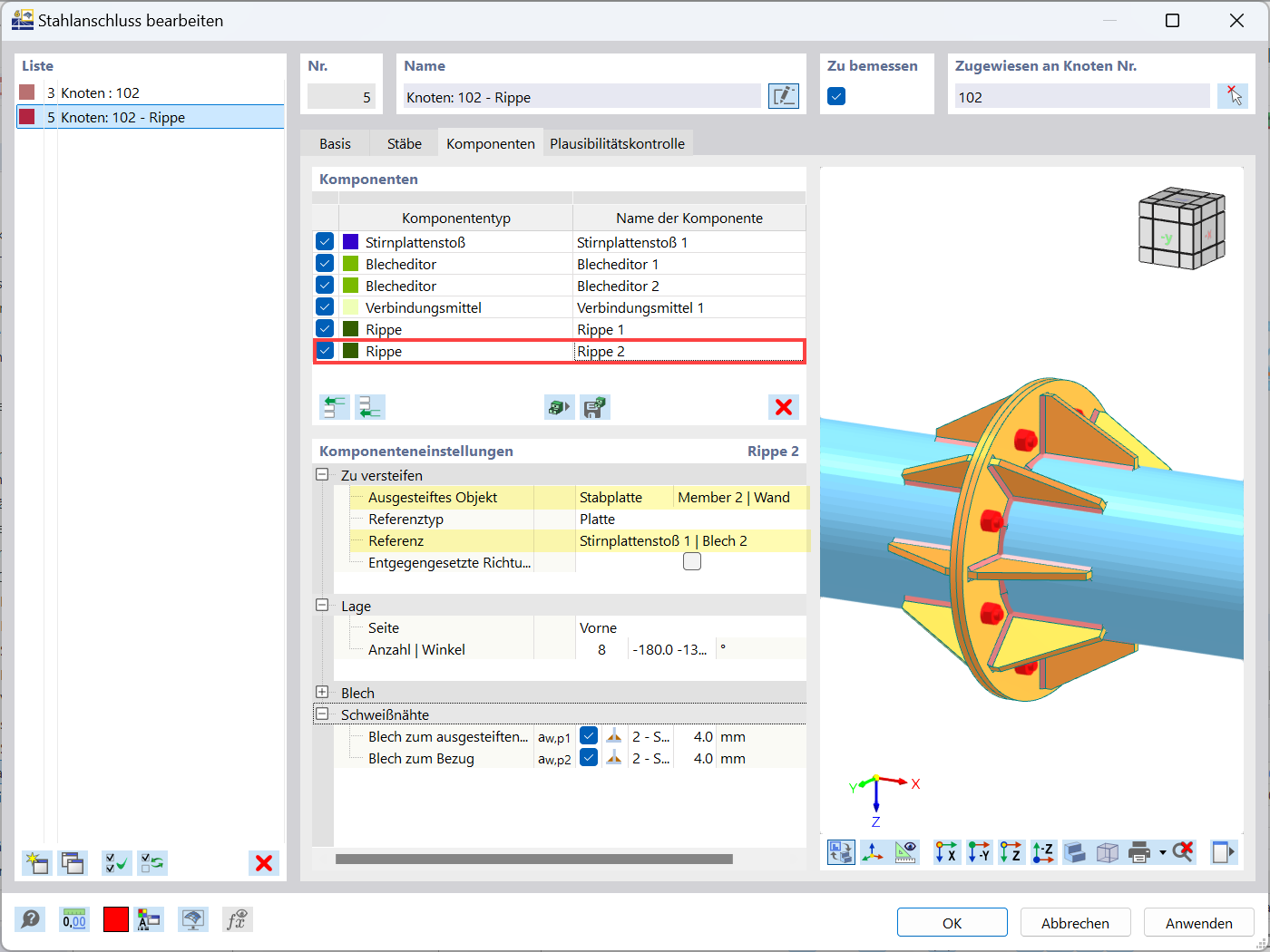
Task: Open the print dropdown arrow
Action: pyautogui.click(x=1162, y=852)
